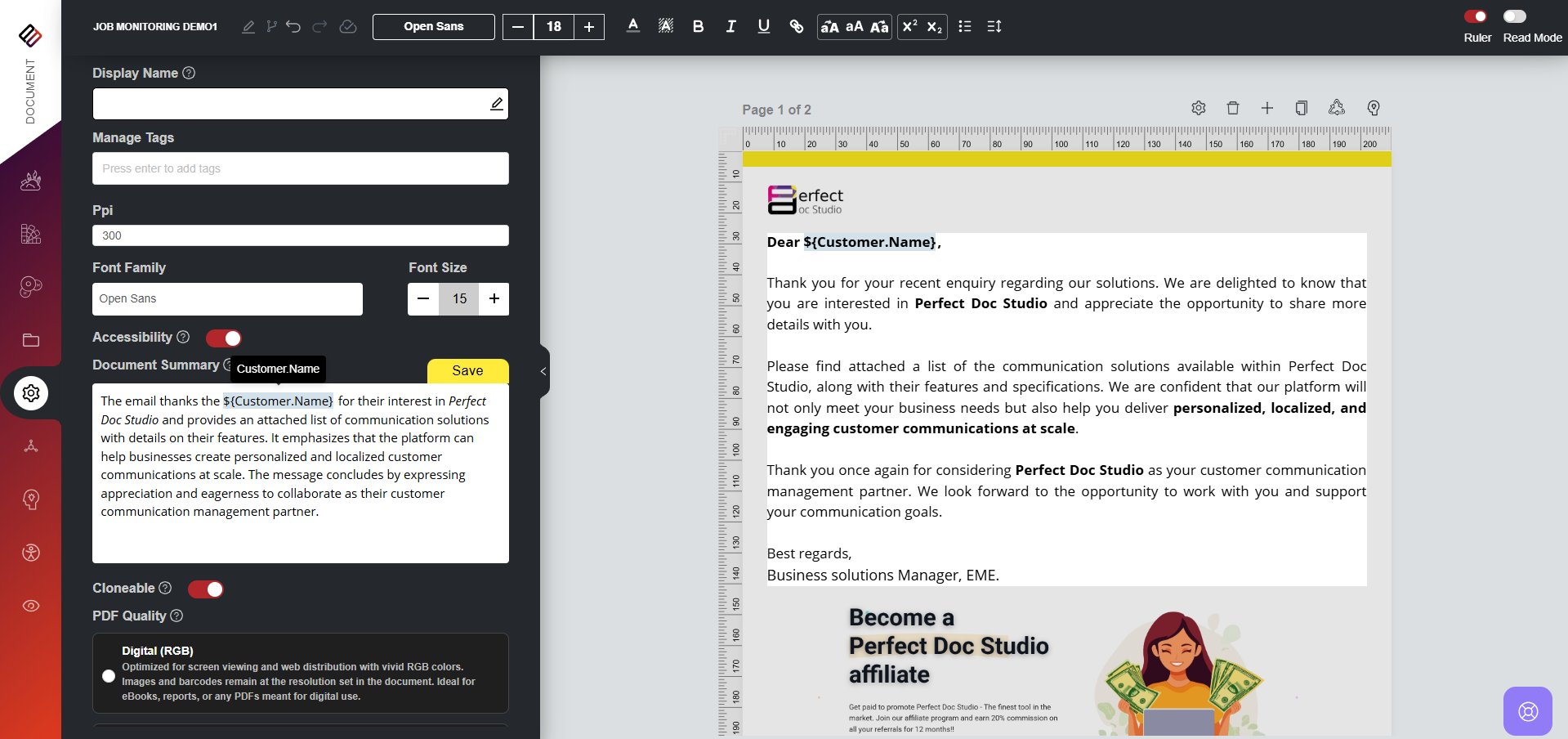Open the Font Family field in settings panel
1568x739 pixels.
pyautogui.click(x=227, y=299)
